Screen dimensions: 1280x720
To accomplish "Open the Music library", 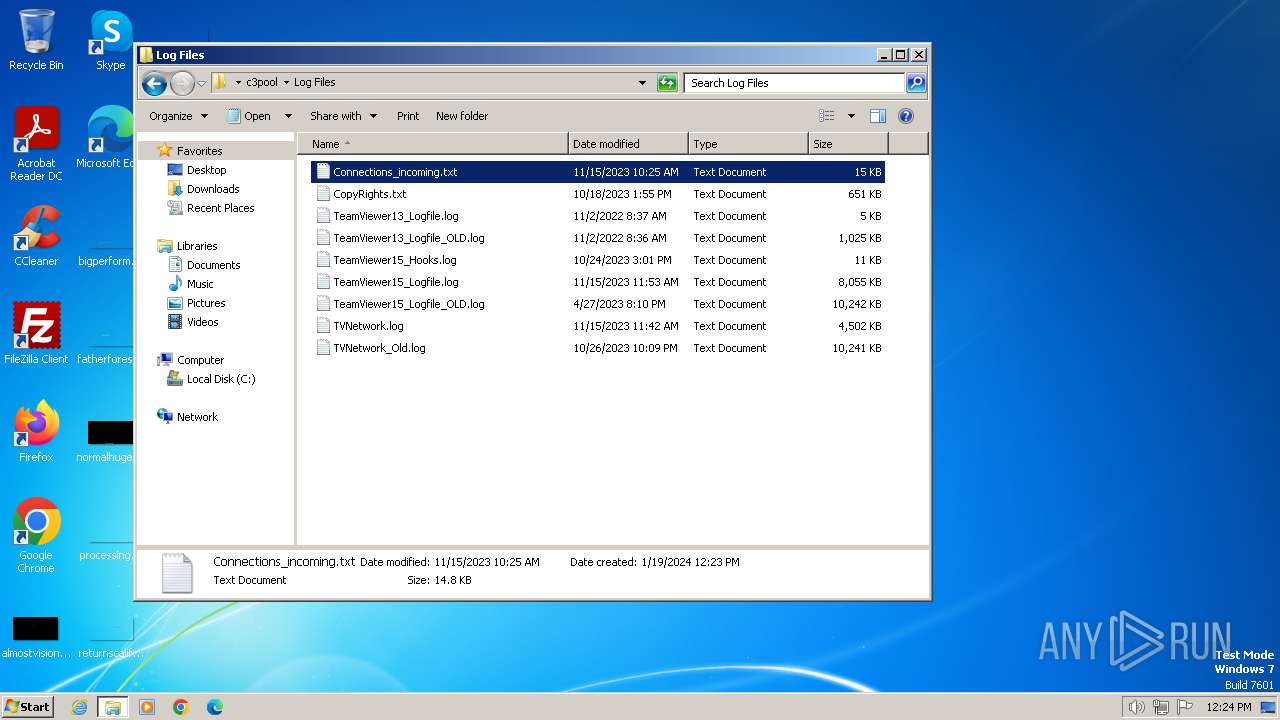I will (x=200, y=284).
